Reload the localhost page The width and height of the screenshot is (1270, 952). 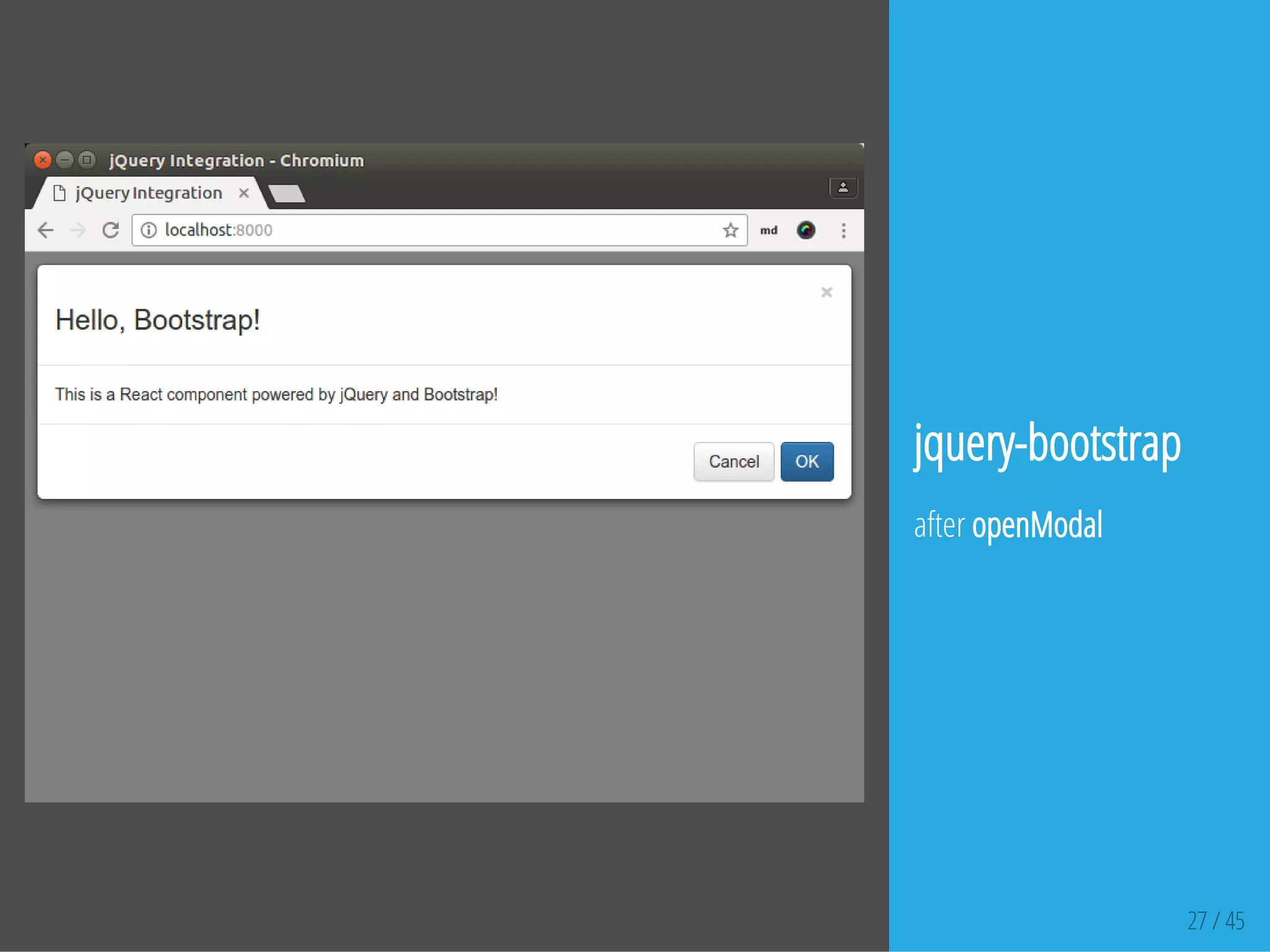pos(111,231)
